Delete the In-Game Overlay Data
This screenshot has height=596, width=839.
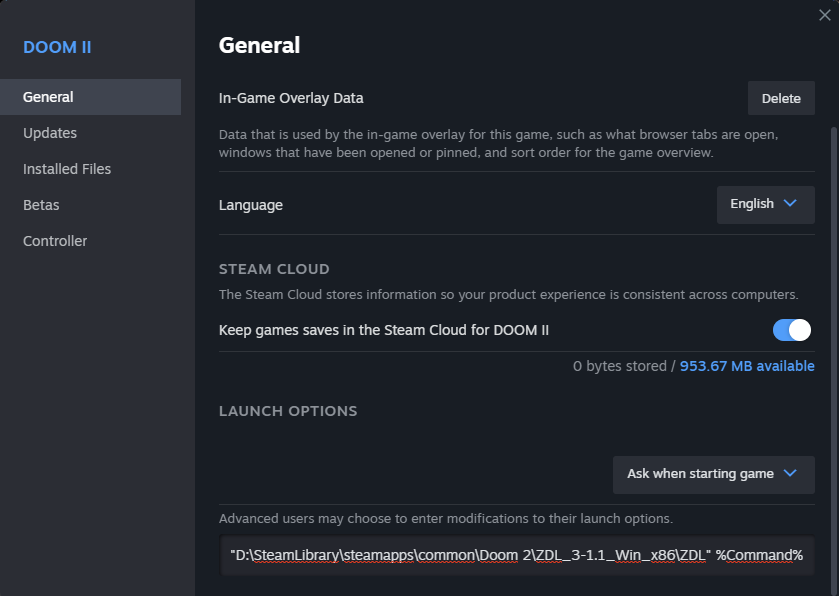(781, 98)
